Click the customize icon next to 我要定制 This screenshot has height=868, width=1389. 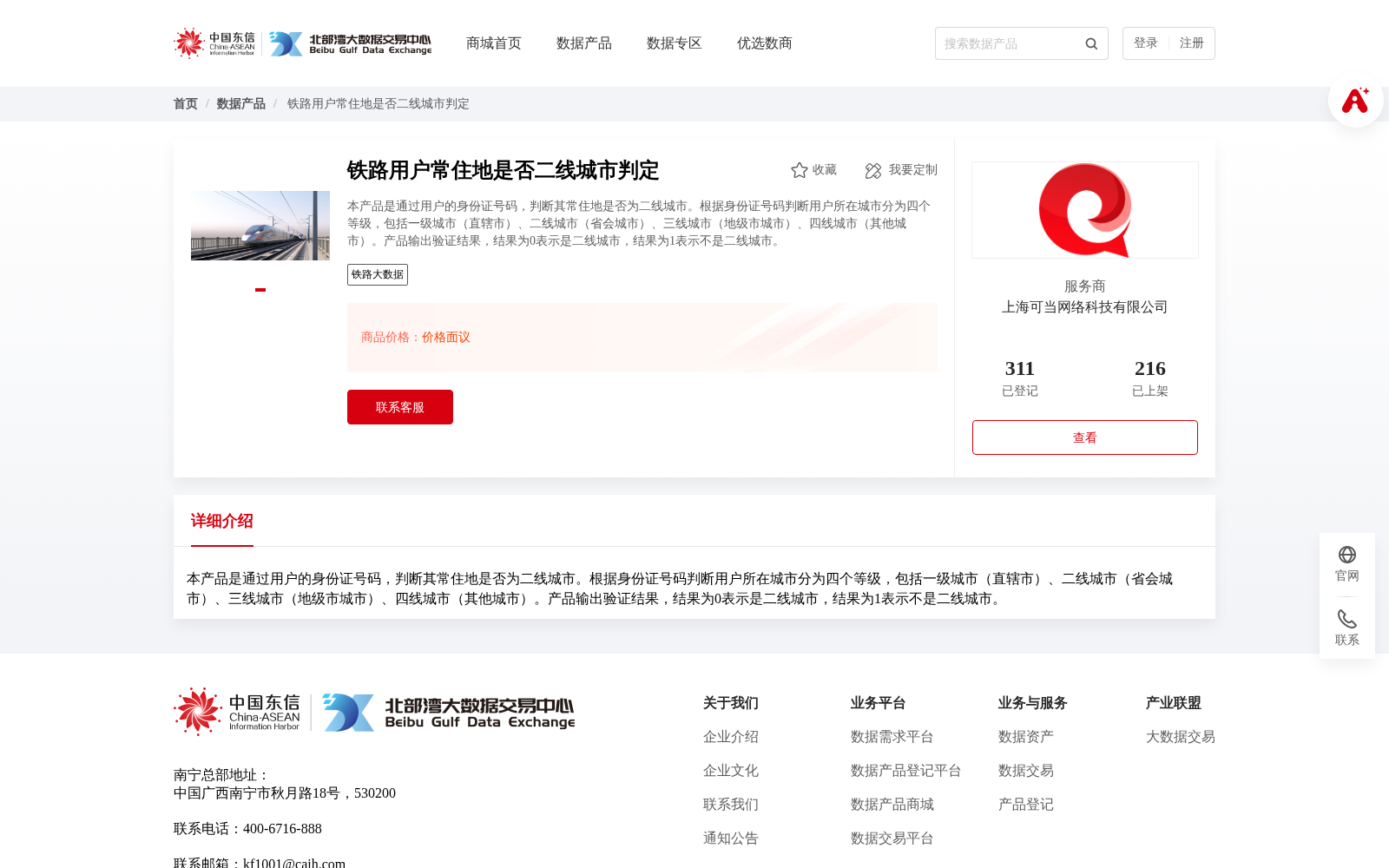(873, 170)
